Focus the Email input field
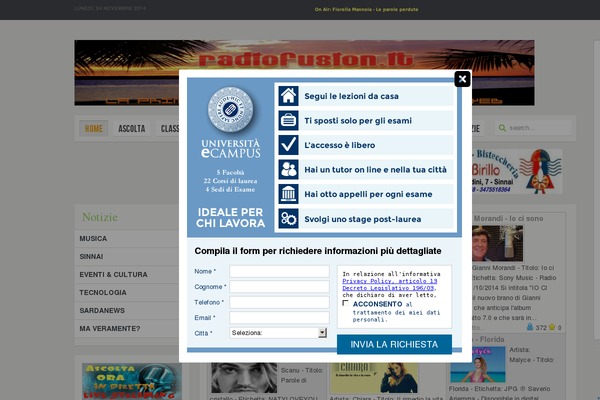This screenshot has height=400, width=600. 279,318
